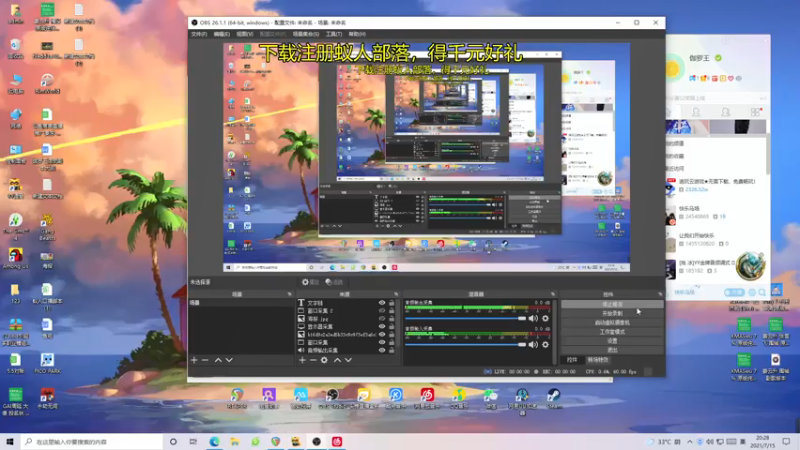Image resolution: width=800 pixels, height=450 pixels.
Task: Open Microsoft Edge from taskbar
Action: [x=214, y=442]
